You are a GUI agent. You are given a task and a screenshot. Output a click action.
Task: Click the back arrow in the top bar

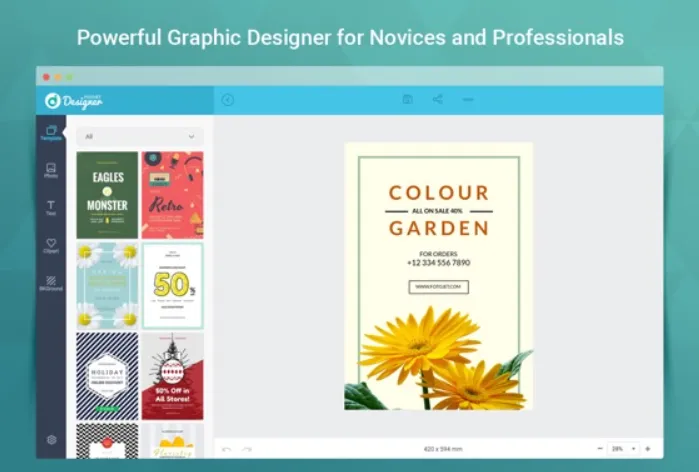click(227, 100)
